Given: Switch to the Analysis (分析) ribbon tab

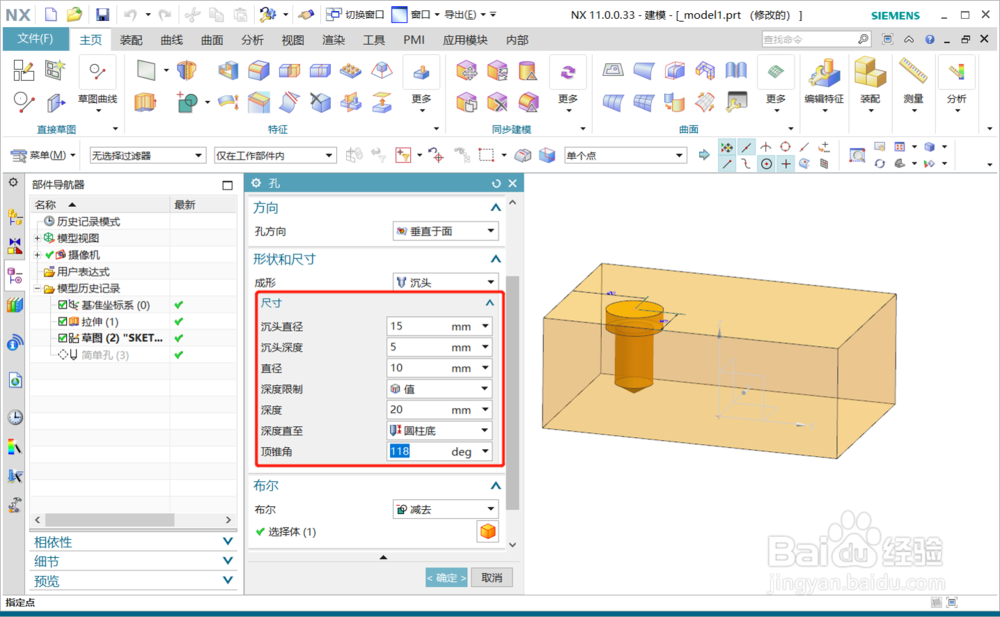Looking at the screenshot, I should [252, 40].
